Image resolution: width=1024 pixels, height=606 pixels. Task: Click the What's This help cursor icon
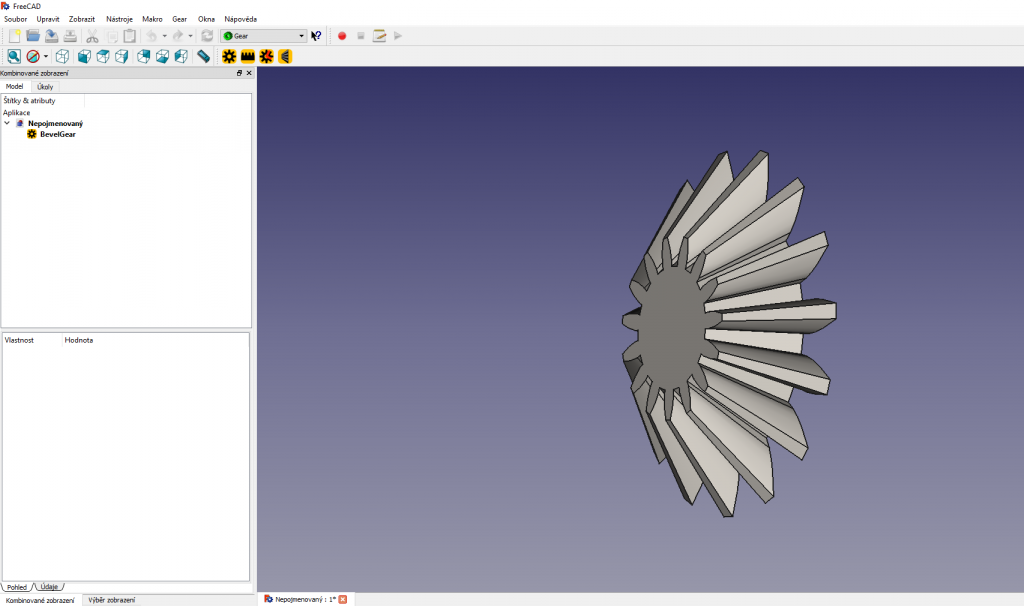coord(317,36)
